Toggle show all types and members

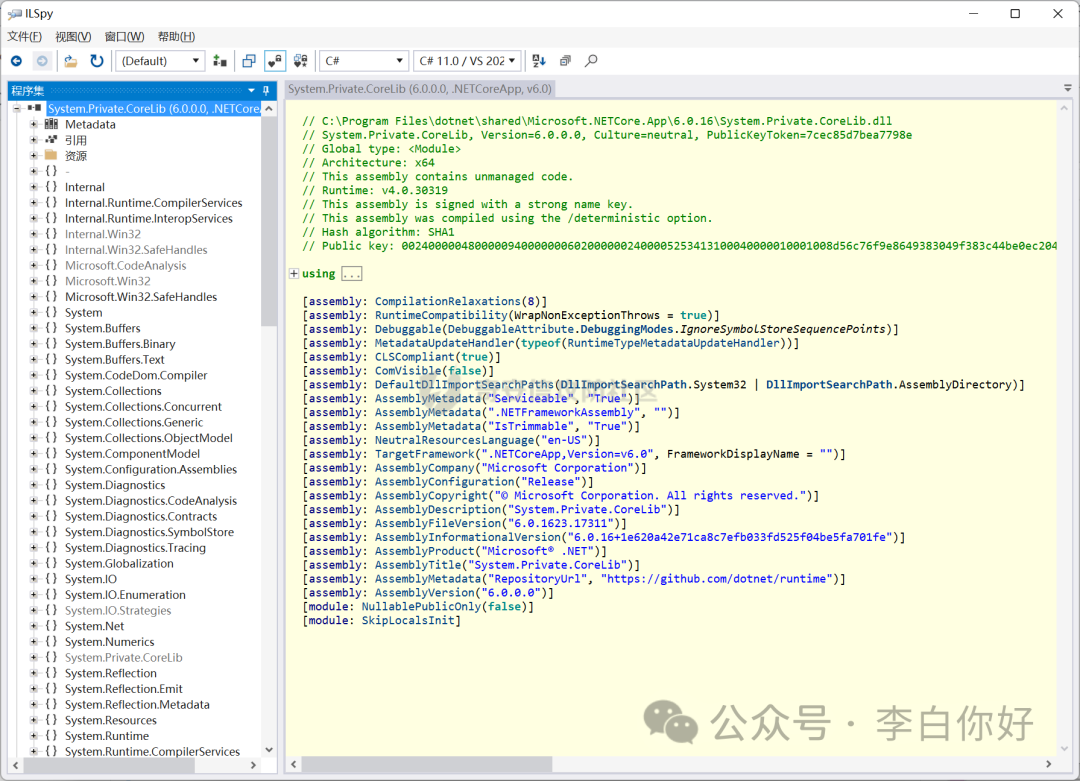pos(300,61)
